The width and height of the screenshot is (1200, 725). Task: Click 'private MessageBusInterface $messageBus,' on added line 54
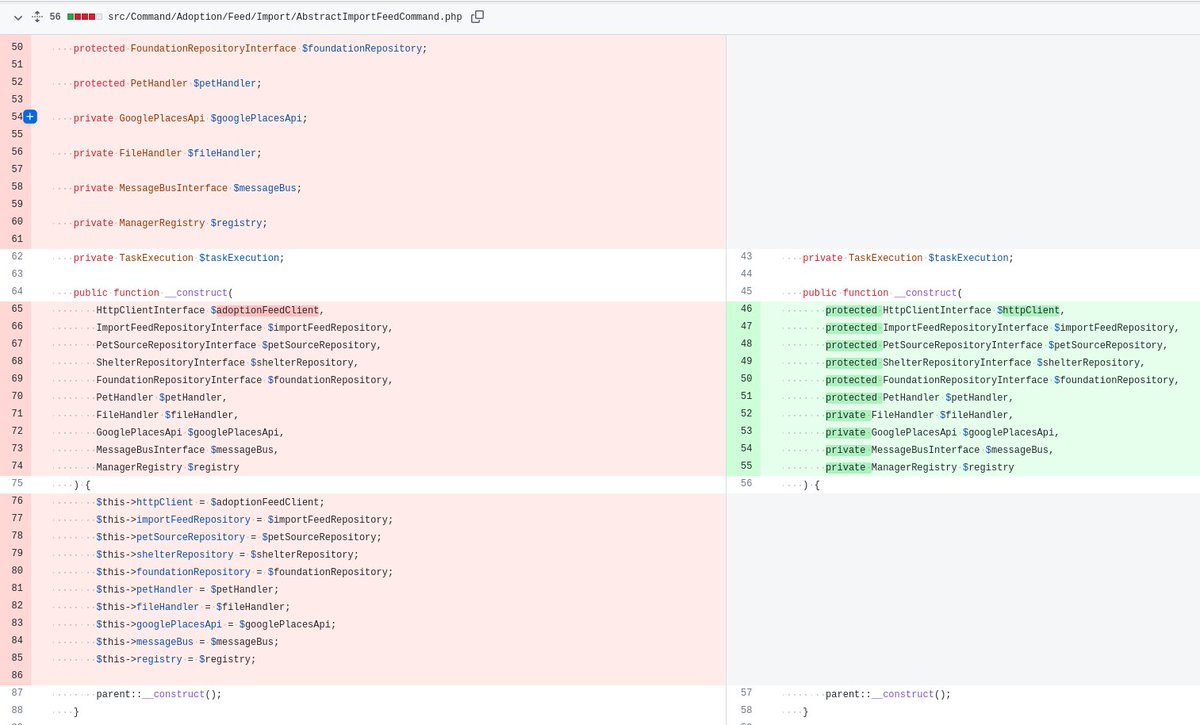[x=939, y=450]
